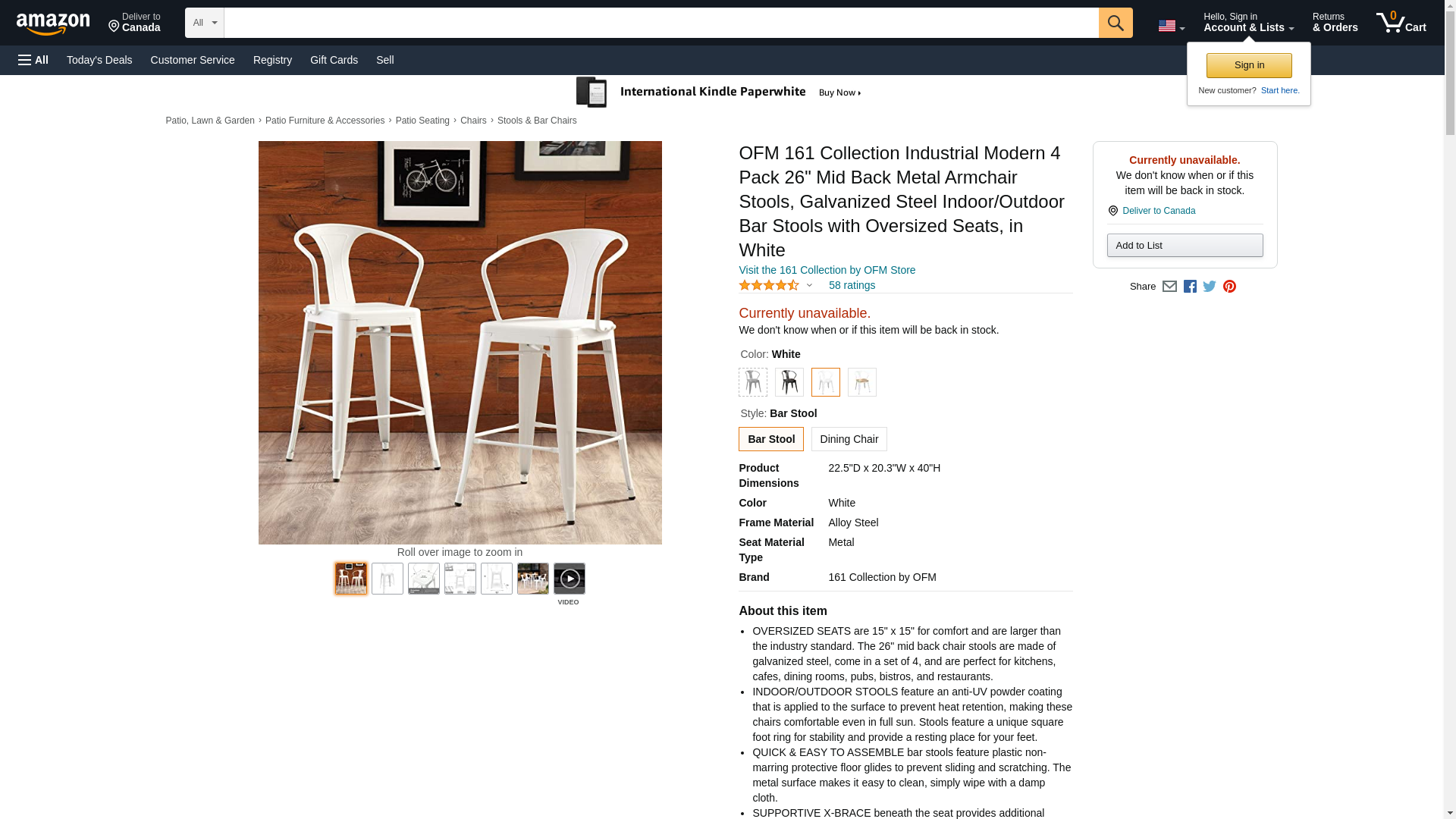This screenshot has height=819, width=1456.
Task: Select the Bar Stool style option
Action: (770, 439)
